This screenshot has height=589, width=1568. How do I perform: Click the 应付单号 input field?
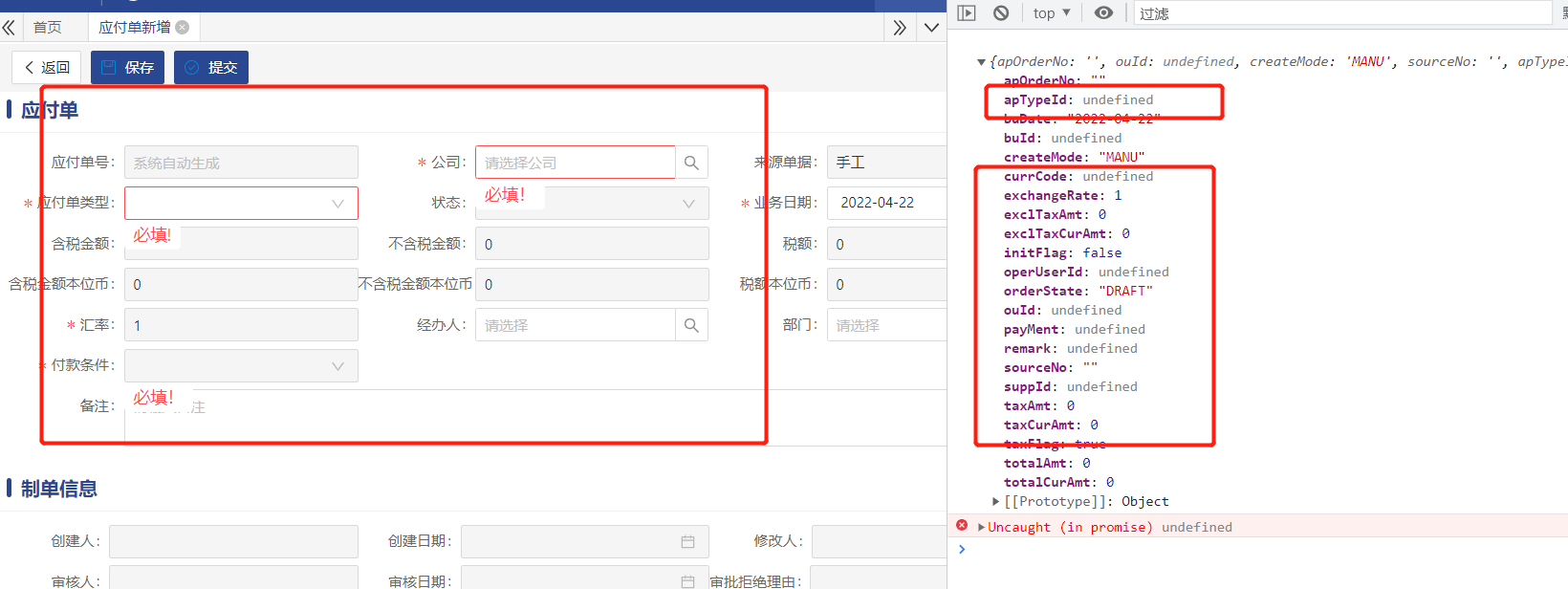pyautogui.click(x=241, y=163)
